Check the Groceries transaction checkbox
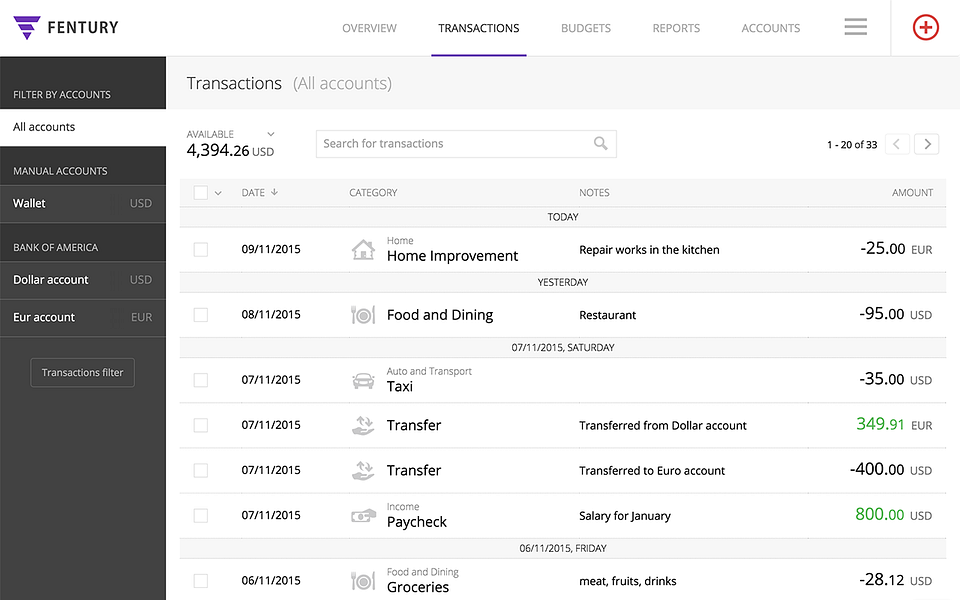 [x=200, y=580]
